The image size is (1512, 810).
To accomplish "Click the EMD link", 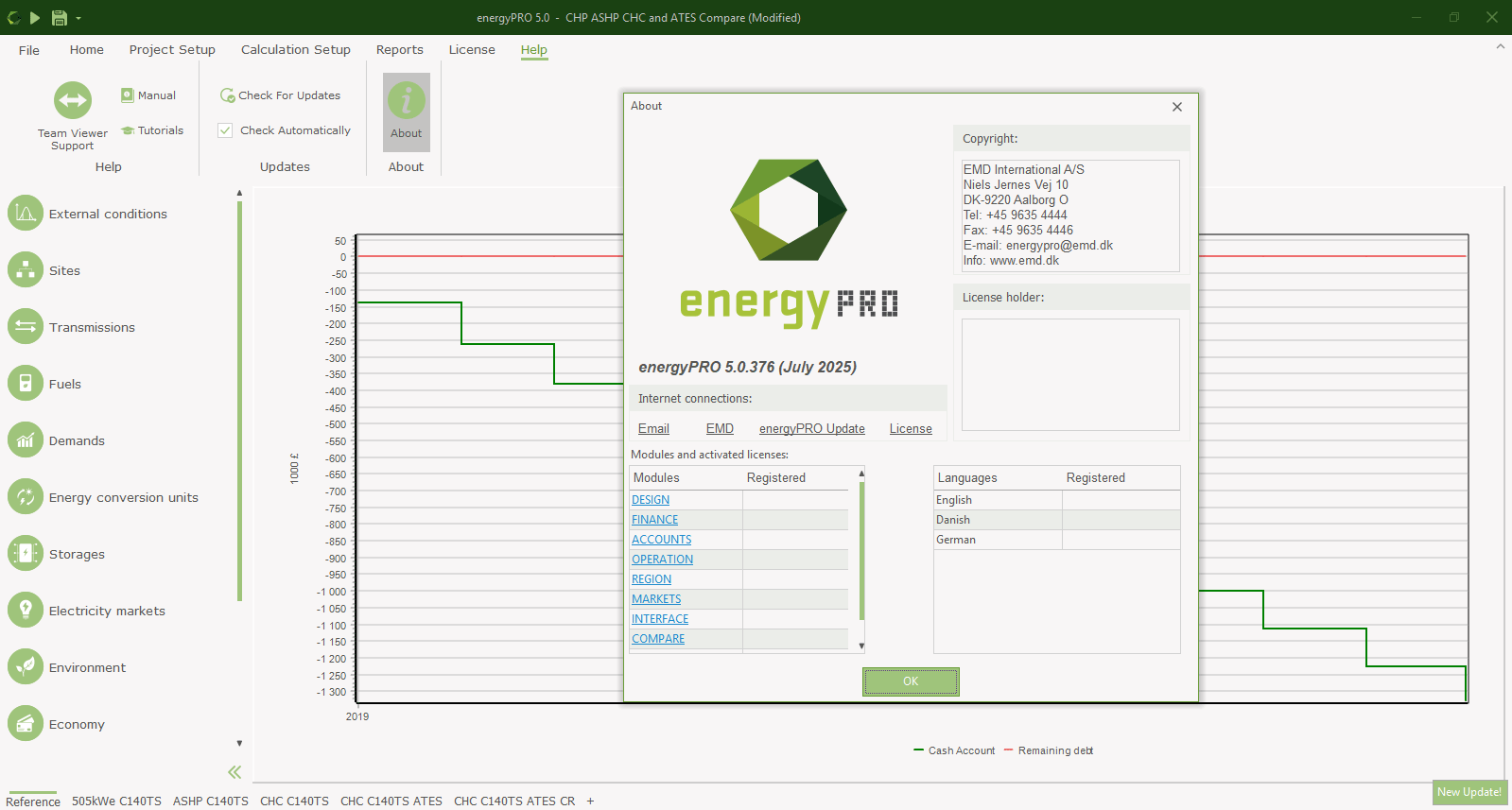I will click(x=720, y=429).
